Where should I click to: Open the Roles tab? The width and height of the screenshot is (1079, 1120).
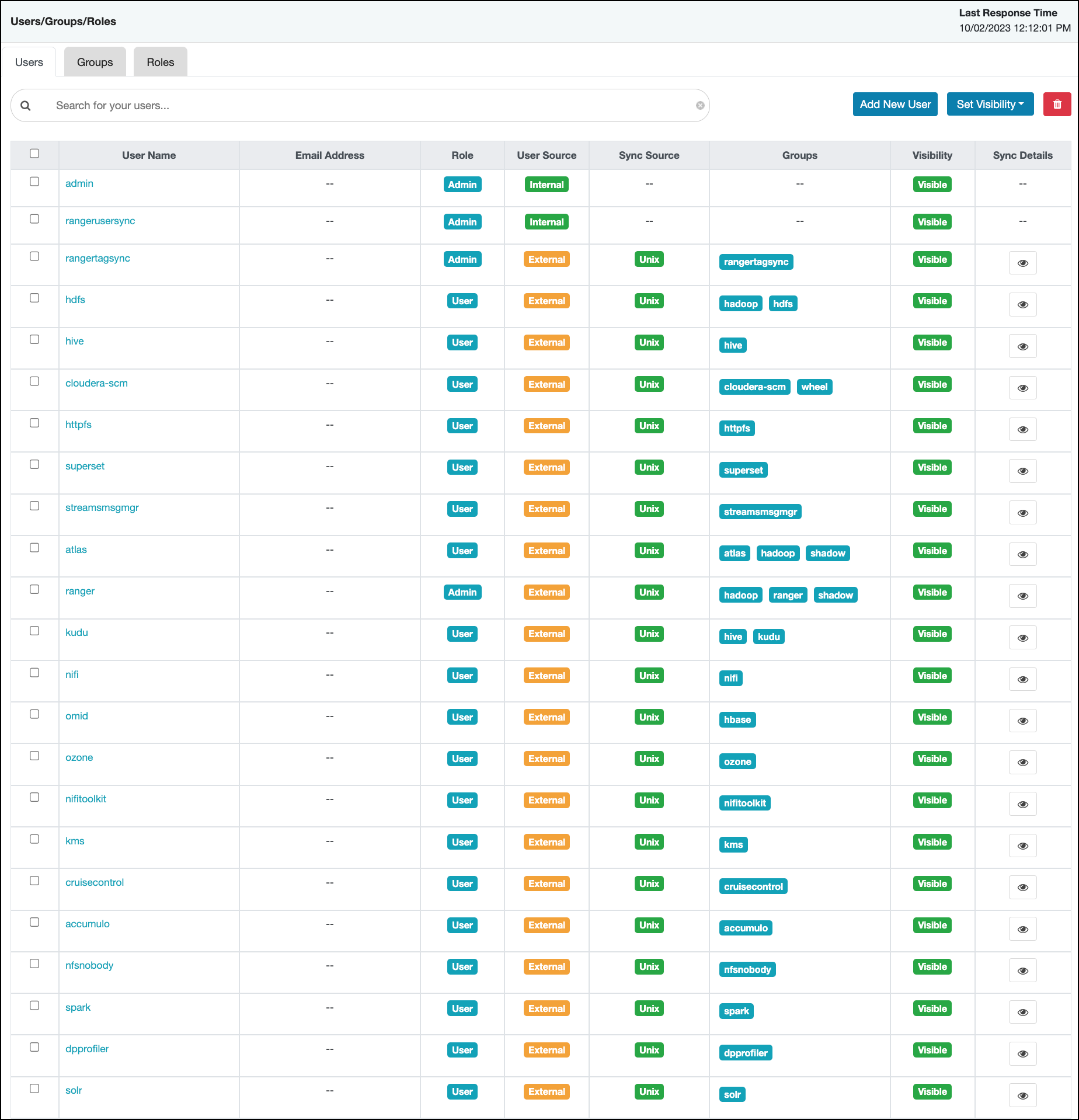(160, 62)
